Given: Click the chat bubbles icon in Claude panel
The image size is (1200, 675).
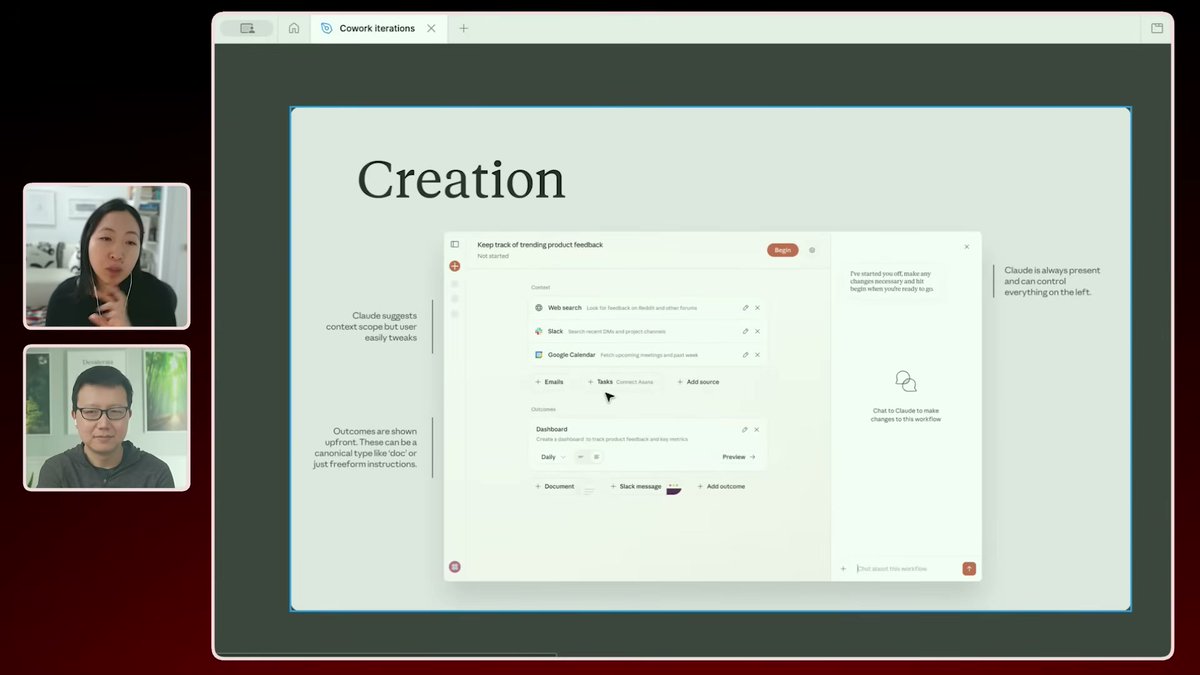Looking at the screenshot, I should [906, 381].
